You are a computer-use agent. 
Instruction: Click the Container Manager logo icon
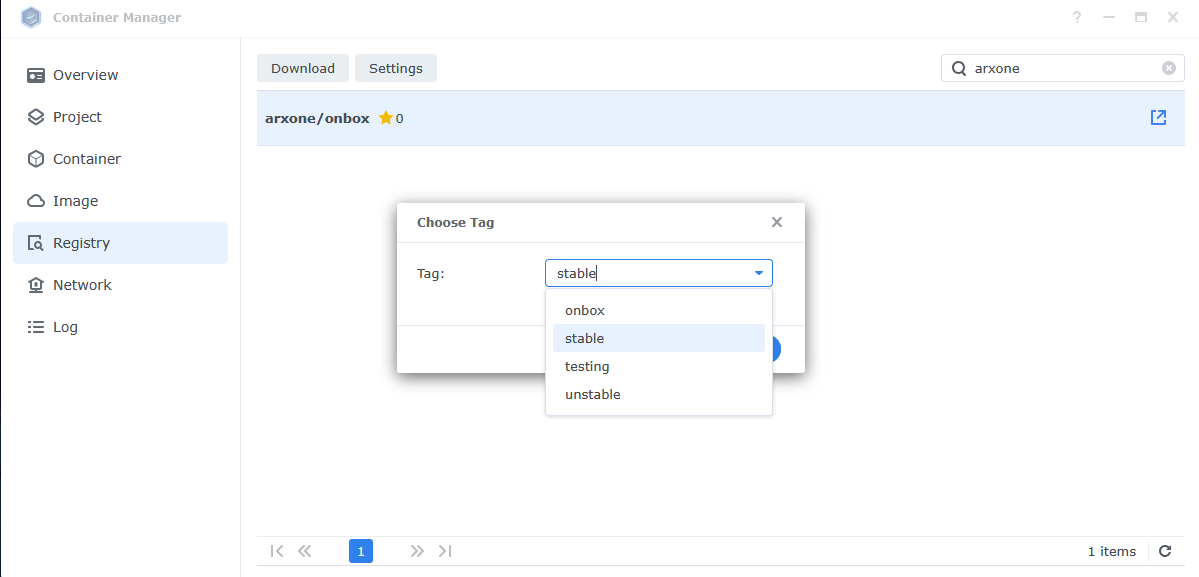(31, 18)
